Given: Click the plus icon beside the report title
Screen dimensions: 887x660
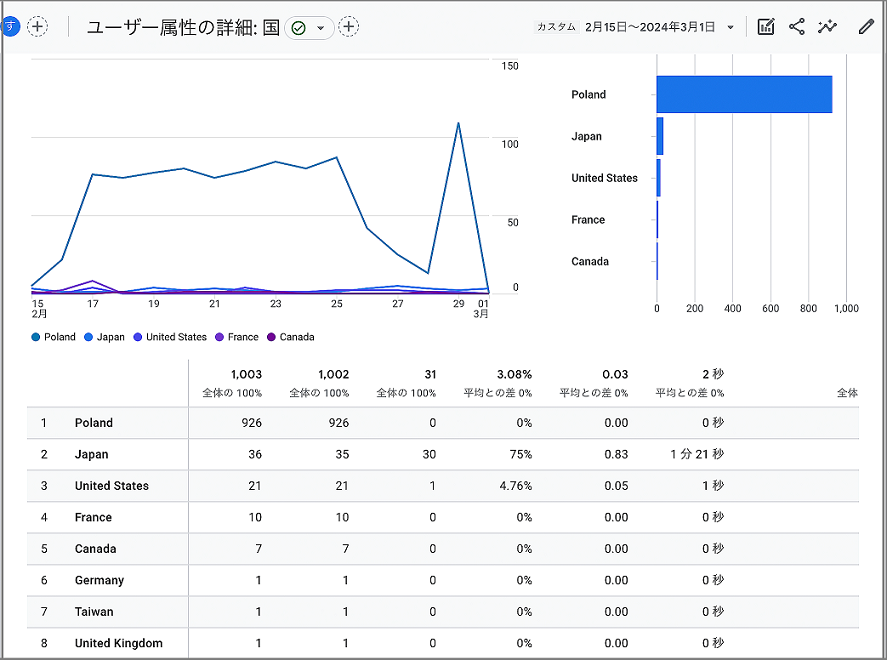Looking at the screenshot, I should [x=348, y=27].
